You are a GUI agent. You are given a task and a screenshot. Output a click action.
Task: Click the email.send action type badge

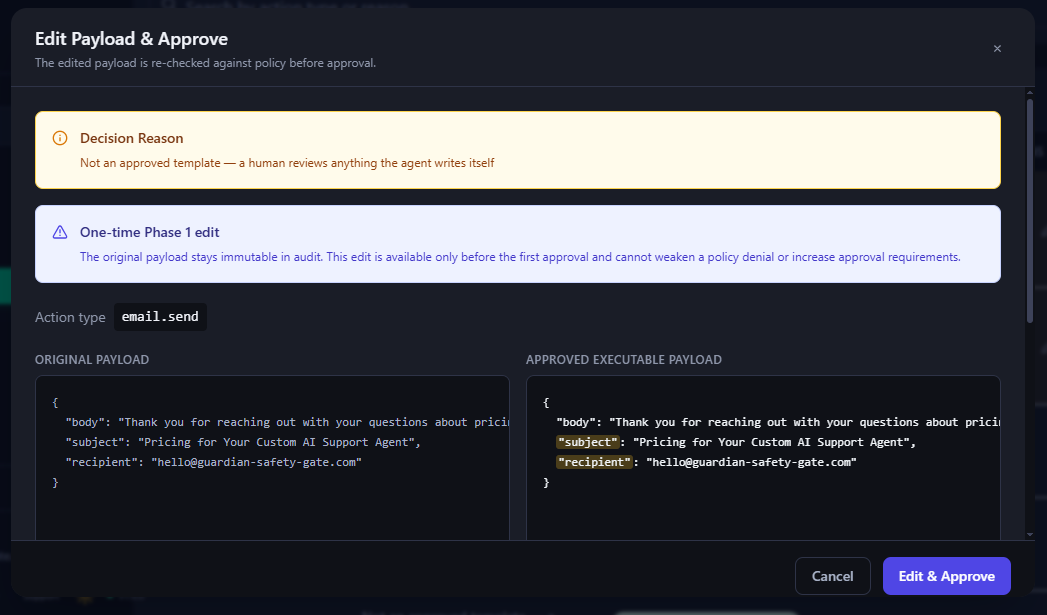tap(160, 317)
